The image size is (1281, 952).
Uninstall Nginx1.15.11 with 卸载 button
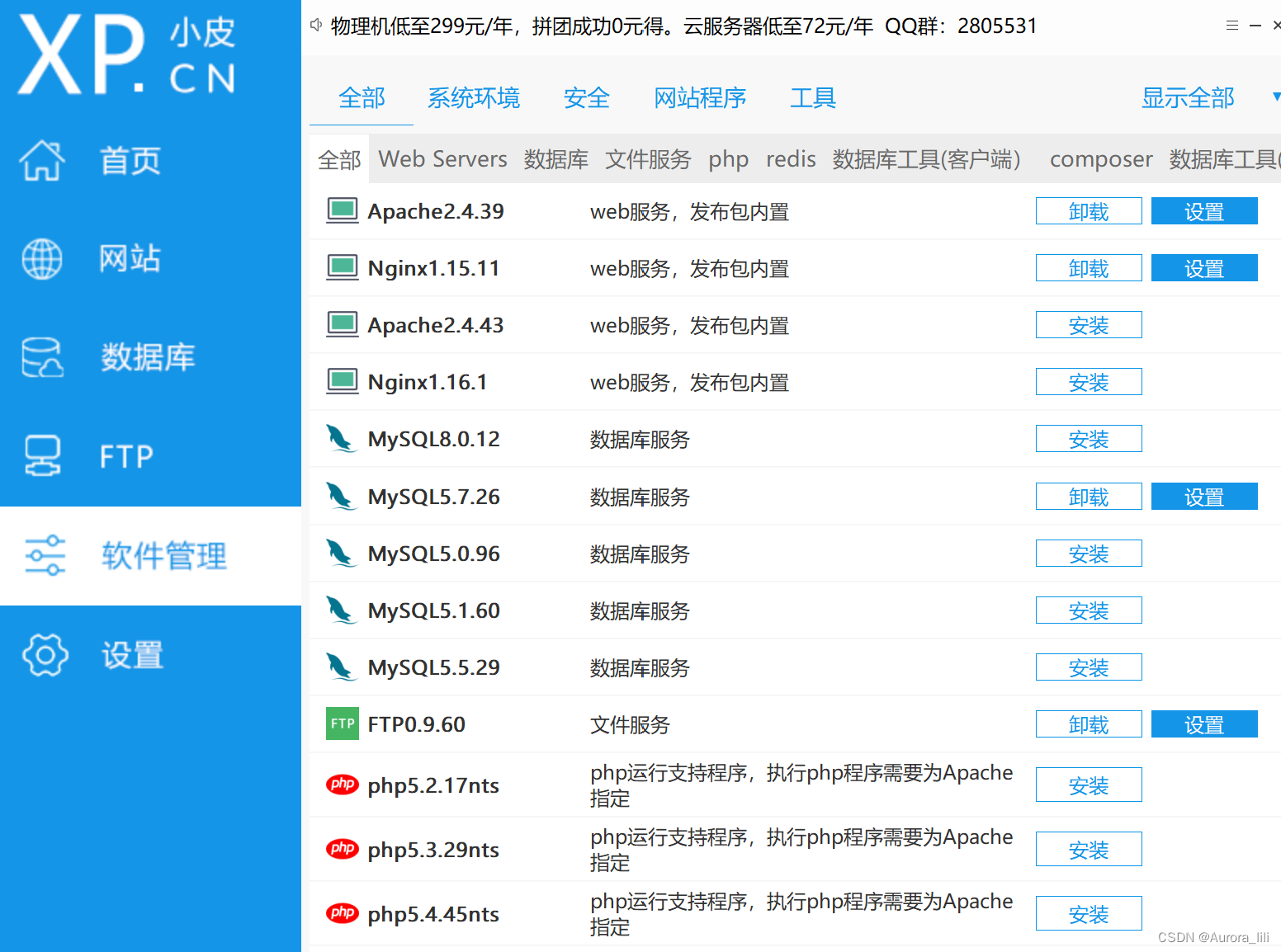(x=1089, y=268)
